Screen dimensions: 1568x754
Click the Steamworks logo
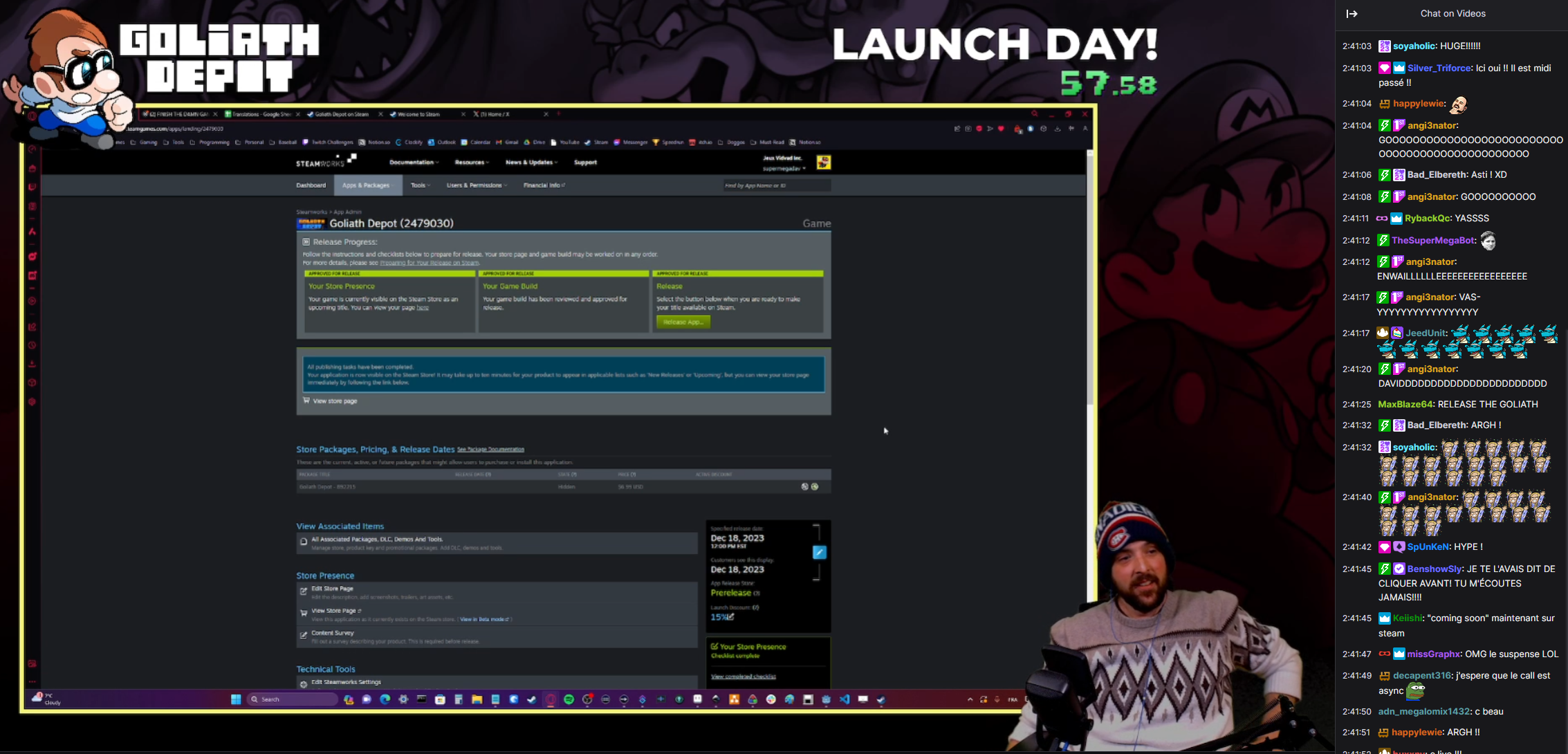tap(326, 161)
